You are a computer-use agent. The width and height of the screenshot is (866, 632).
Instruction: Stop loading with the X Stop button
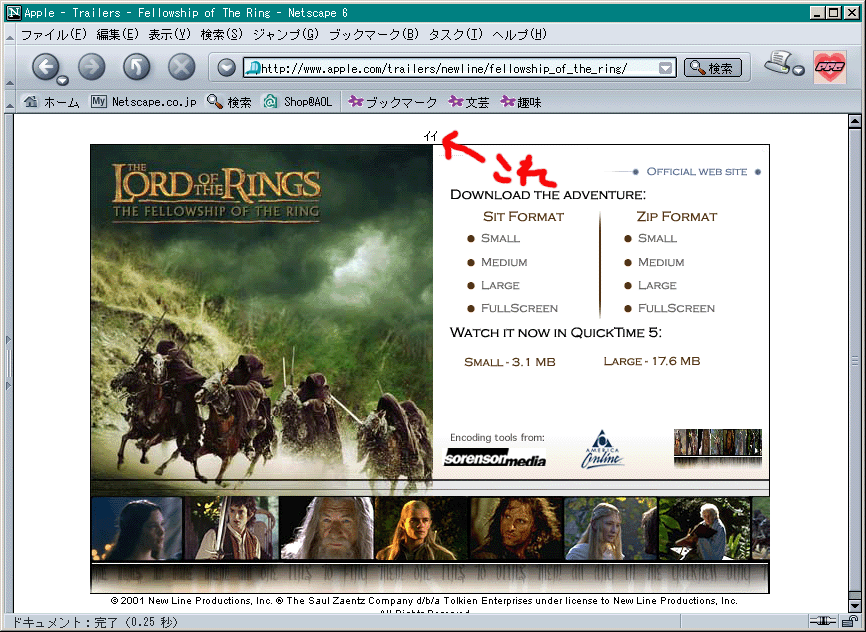(x=182, y=67)
